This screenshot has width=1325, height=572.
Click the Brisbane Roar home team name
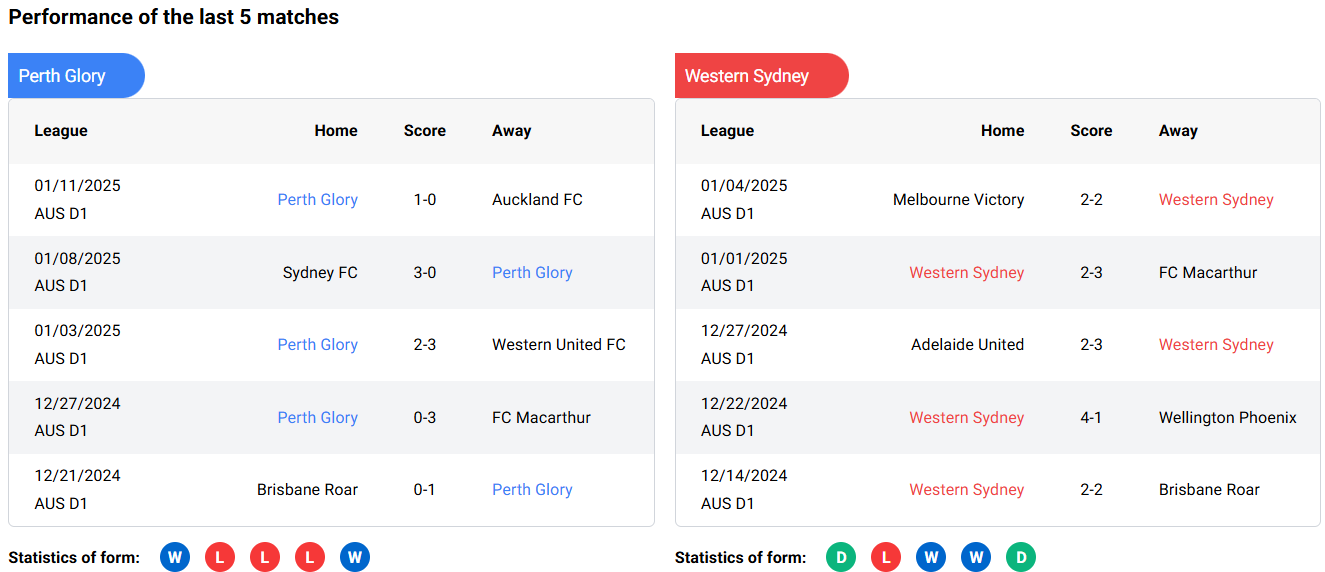(307, 490)
